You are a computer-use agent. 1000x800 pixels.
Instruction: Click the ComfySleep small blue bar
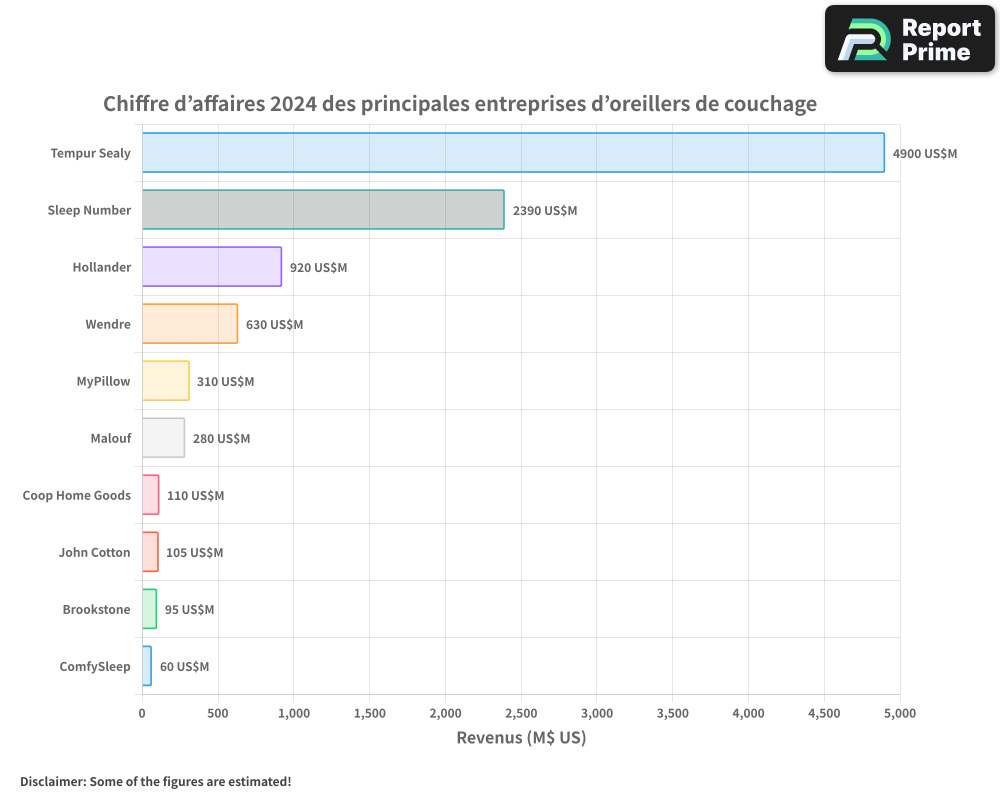coord(147,666)
